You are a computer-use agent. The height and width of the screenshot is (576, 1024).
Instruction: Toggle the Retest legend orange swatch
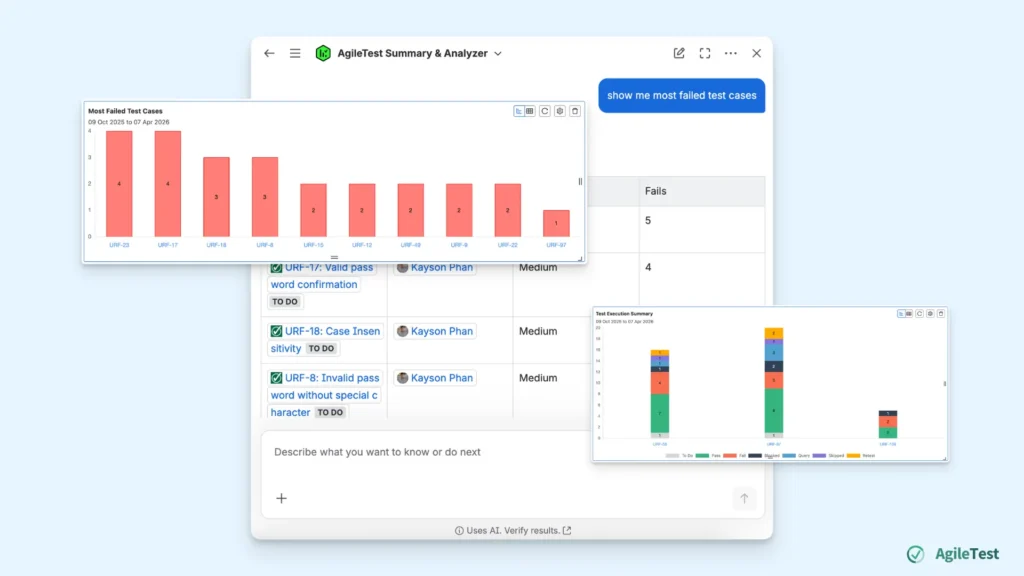854,456
